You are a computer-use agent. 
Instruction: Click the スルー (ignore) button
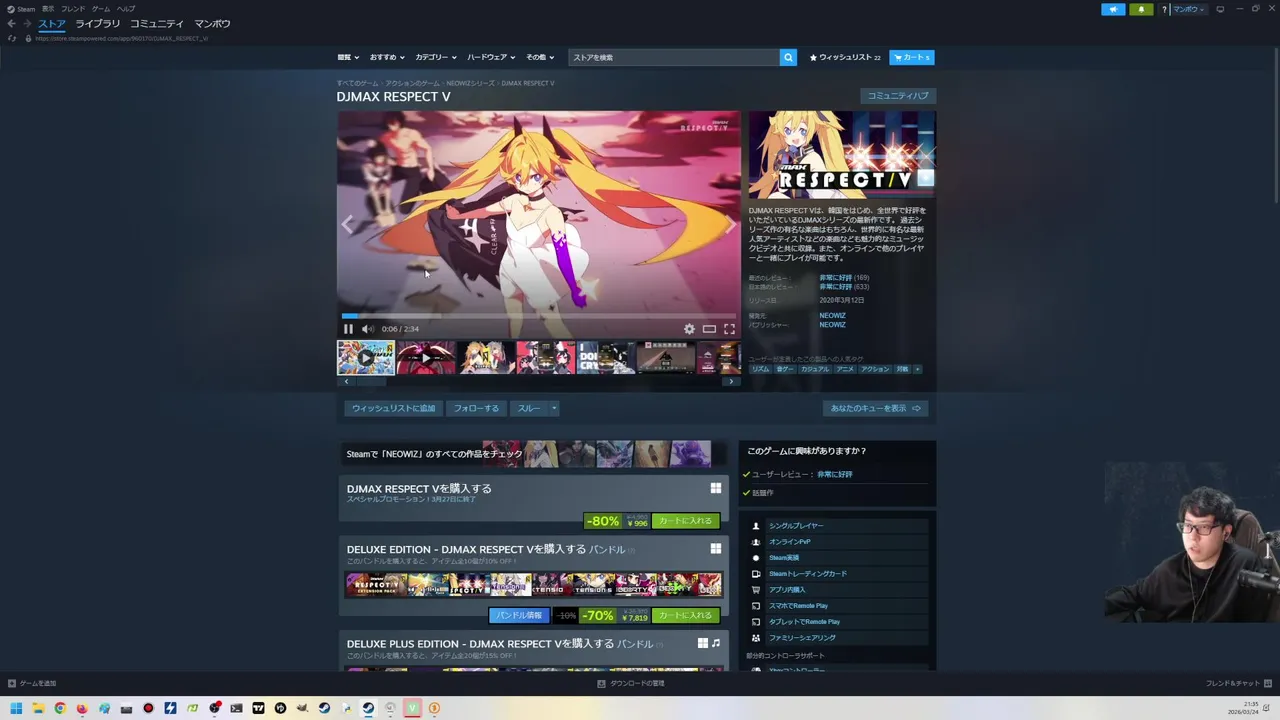(x=529, y=408)
